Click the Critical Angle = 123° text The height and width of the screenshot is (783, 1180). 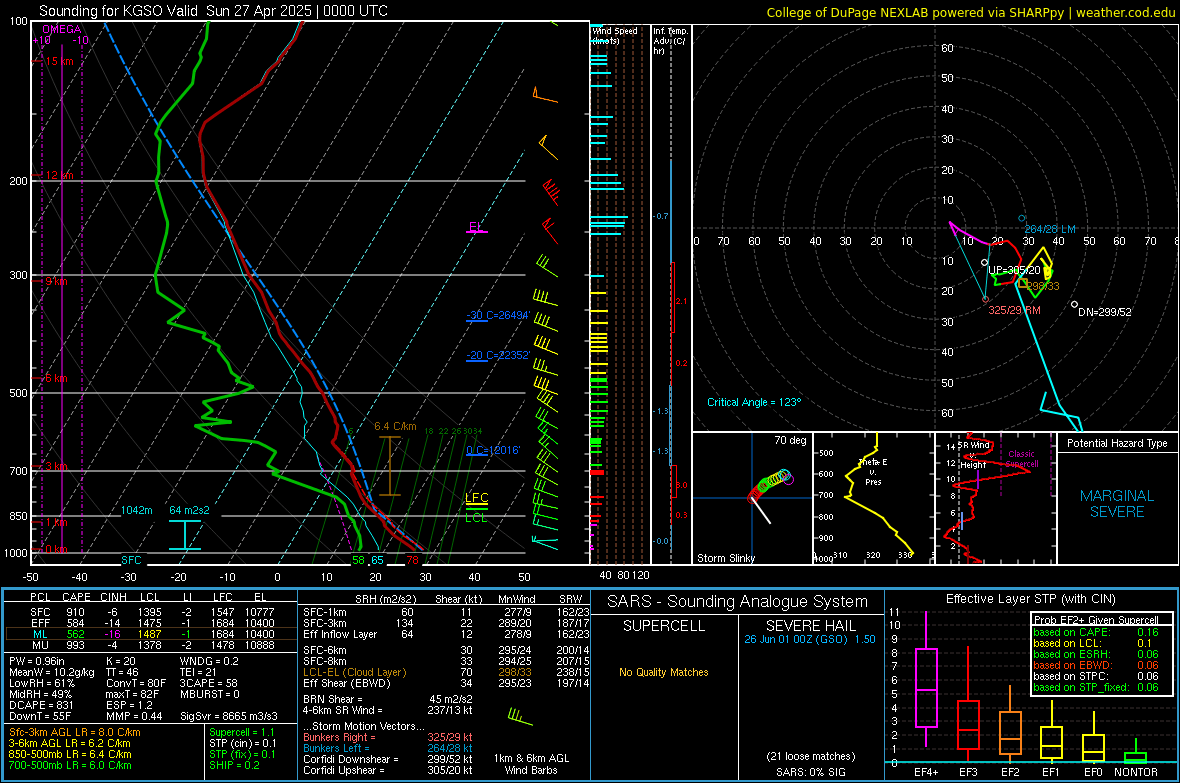point(754,402)
